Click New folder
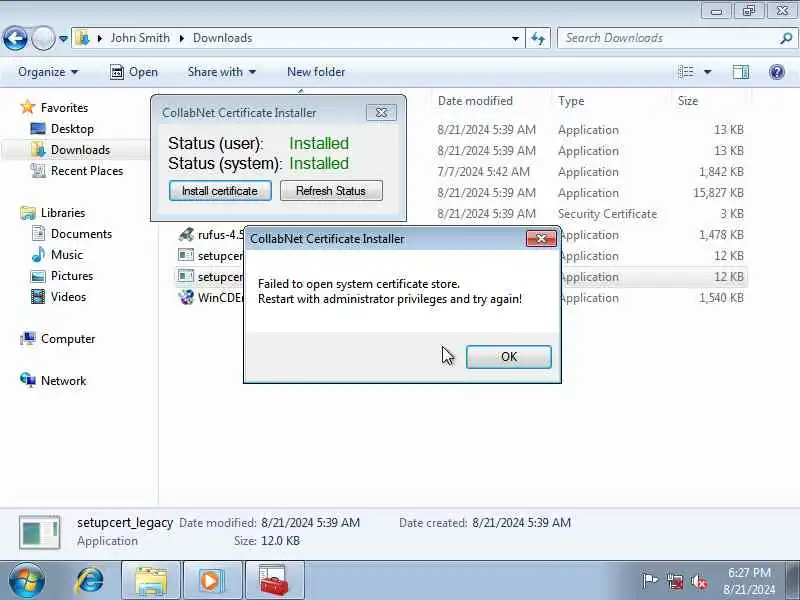The height and width of the screenshot is (600, 800). pos(316,72)
